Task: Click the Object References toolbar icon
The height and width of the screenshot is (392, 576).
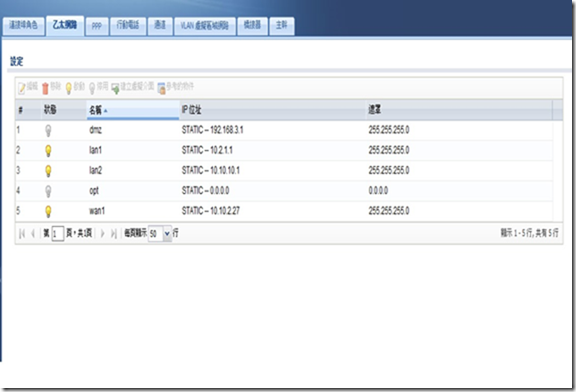Action: tap(161, 89)
